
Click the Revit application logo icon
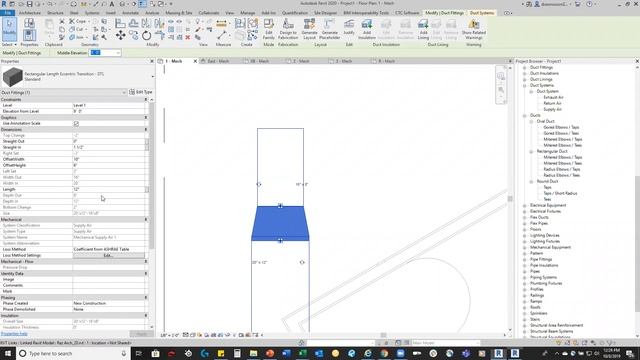(x=4, y=4)
